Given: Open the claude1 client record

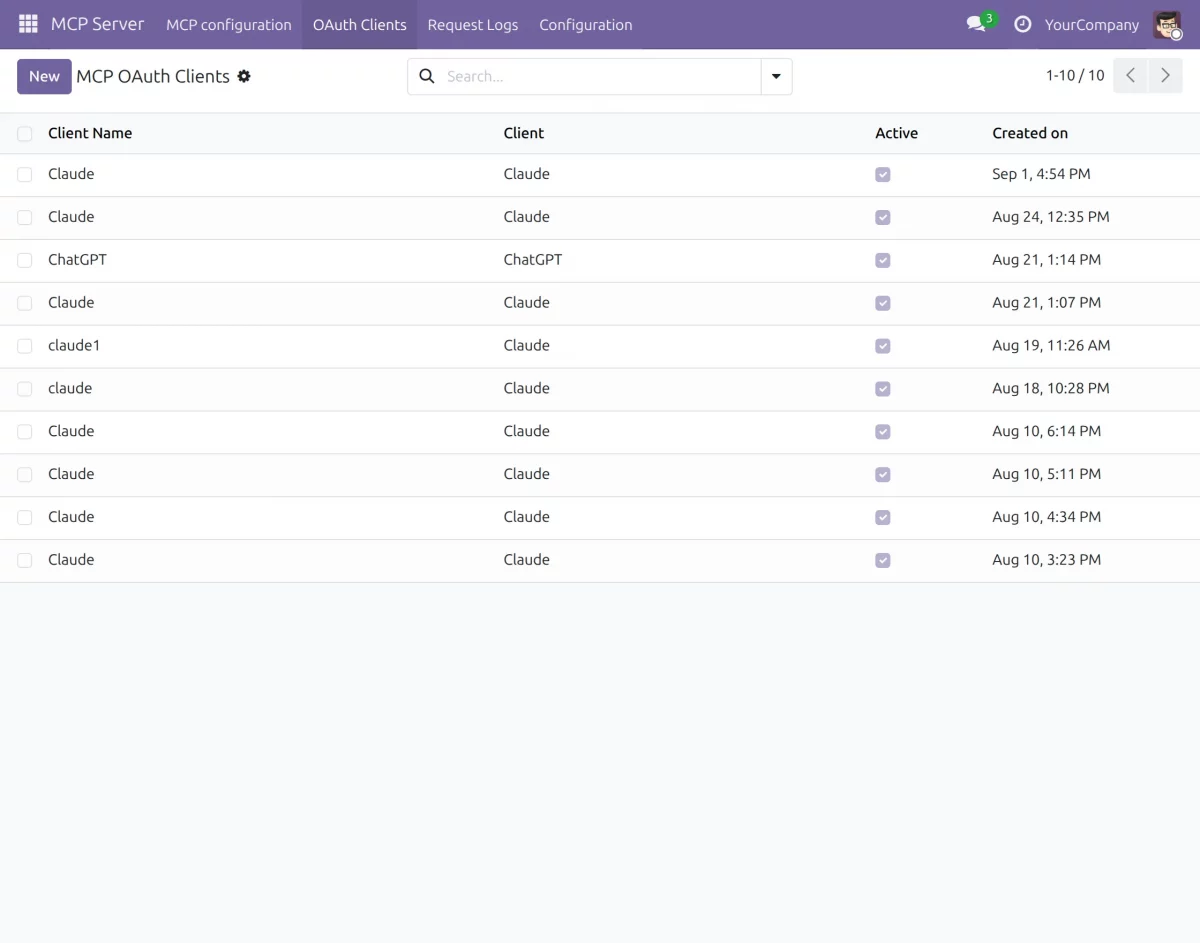Looking at the screenshot, I should [74, 346].
